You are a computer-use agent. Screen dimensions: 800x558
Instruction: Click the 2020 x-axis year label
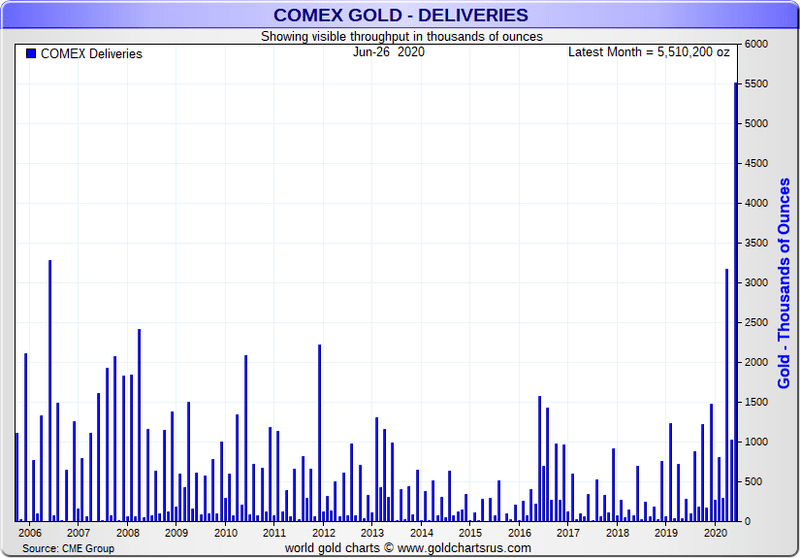tap(715, 533)
